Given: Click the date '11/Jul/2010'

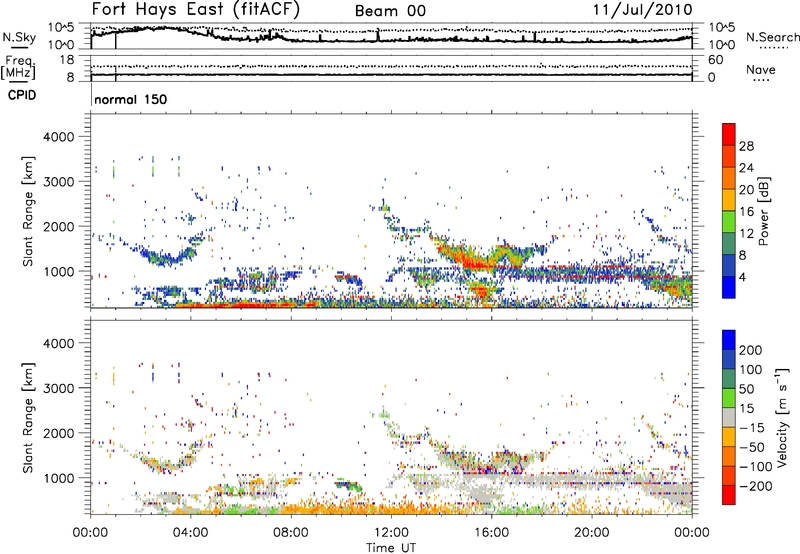Looking at the screenshot, I should 642,10.
